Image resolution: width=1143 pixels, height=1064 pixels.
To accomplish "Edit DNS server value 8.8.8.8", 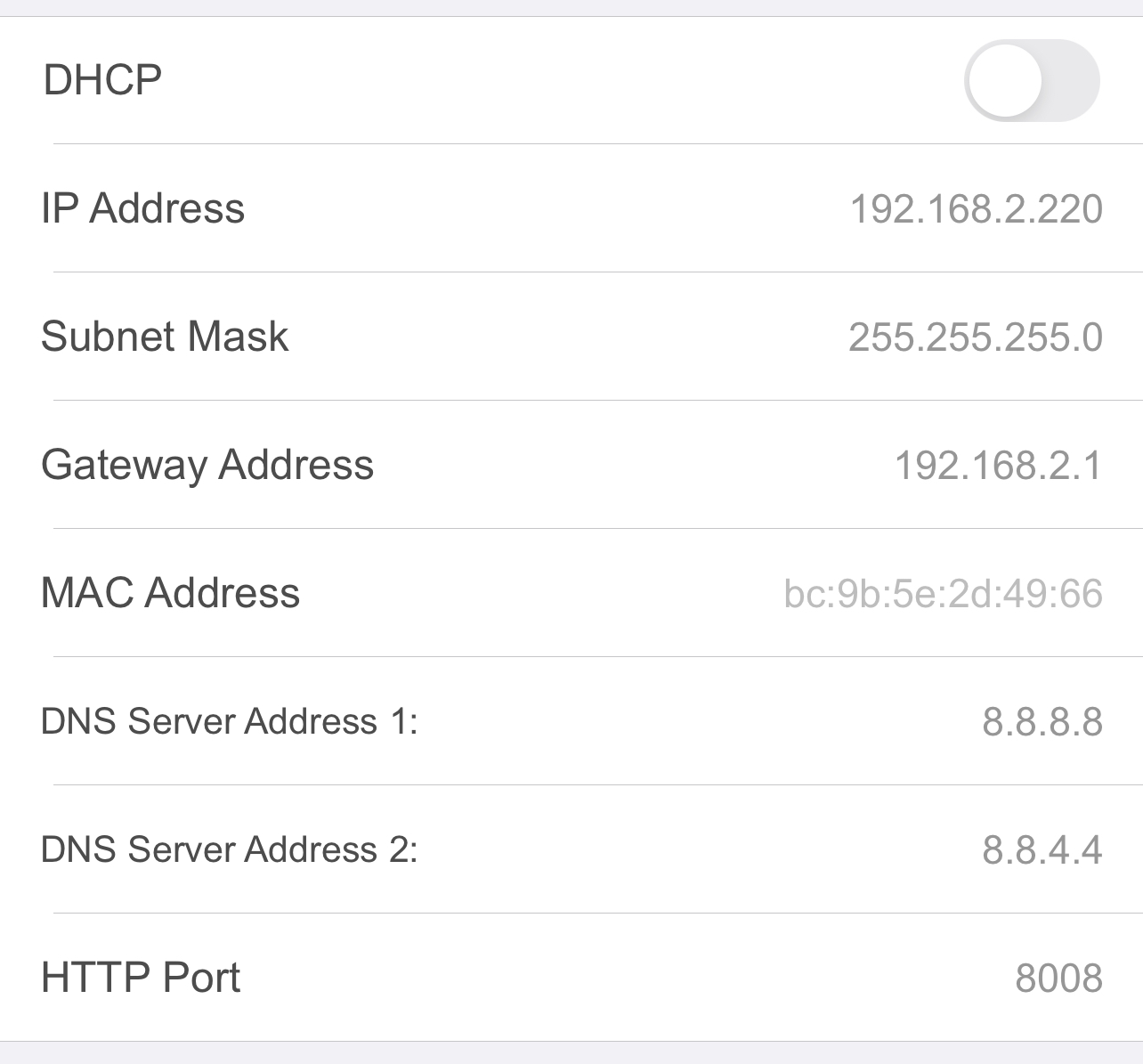I will coord(1042,722).
